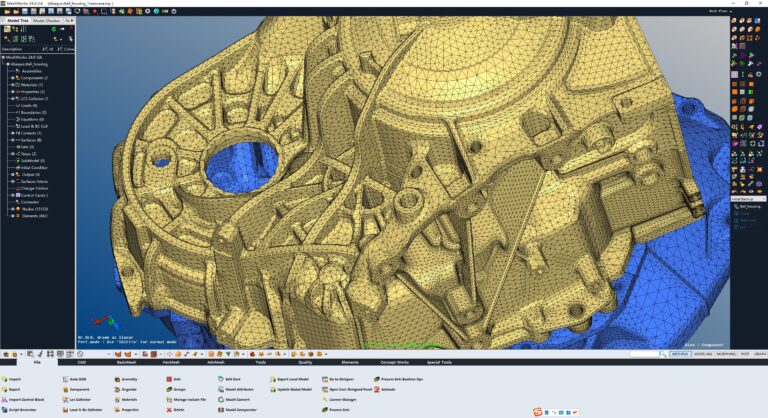
Task: Switch to MESHING mode
Action: pos(680,354)
